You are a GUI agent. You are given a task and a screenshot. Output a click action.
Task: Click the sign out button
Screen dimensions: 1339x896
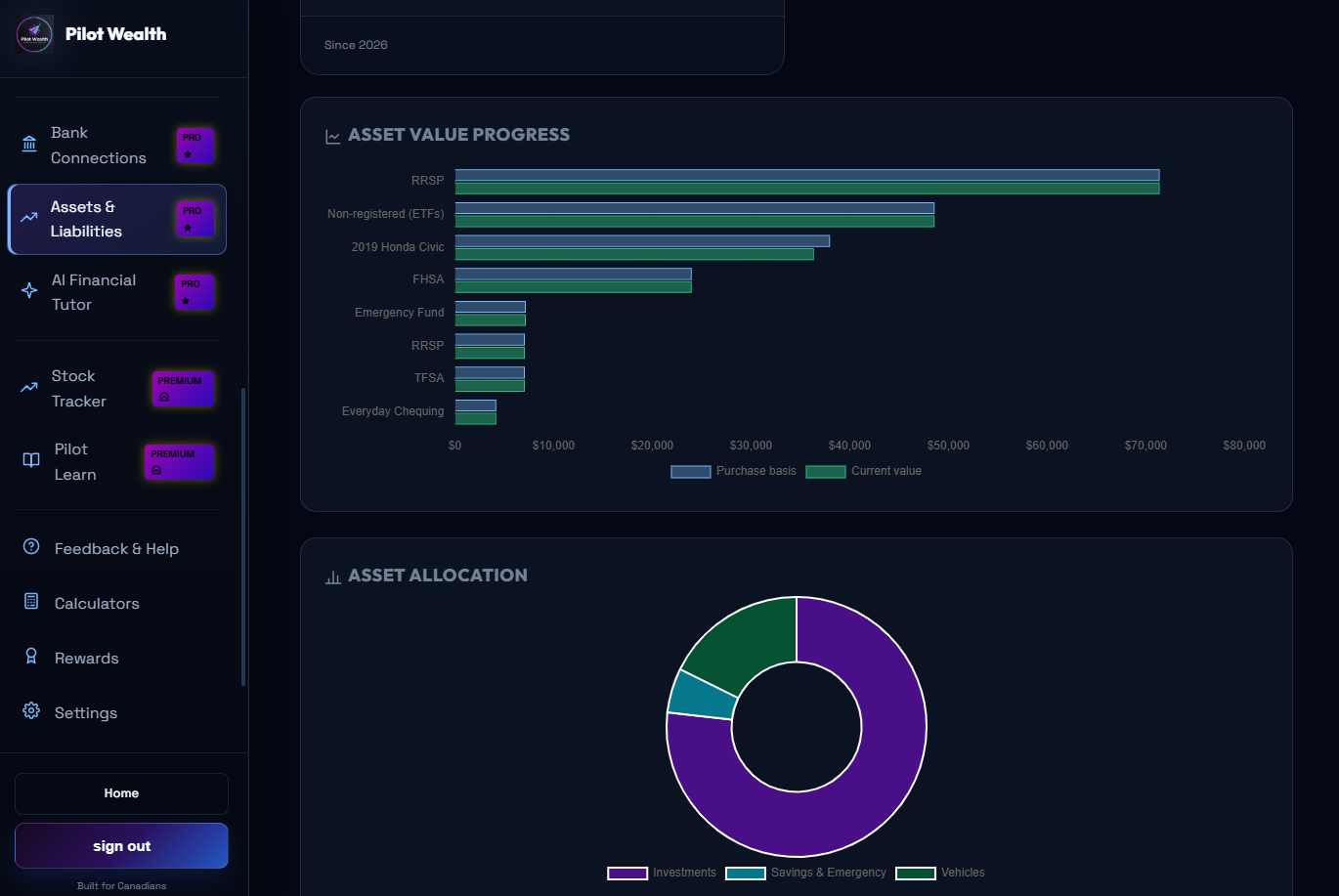121,846
